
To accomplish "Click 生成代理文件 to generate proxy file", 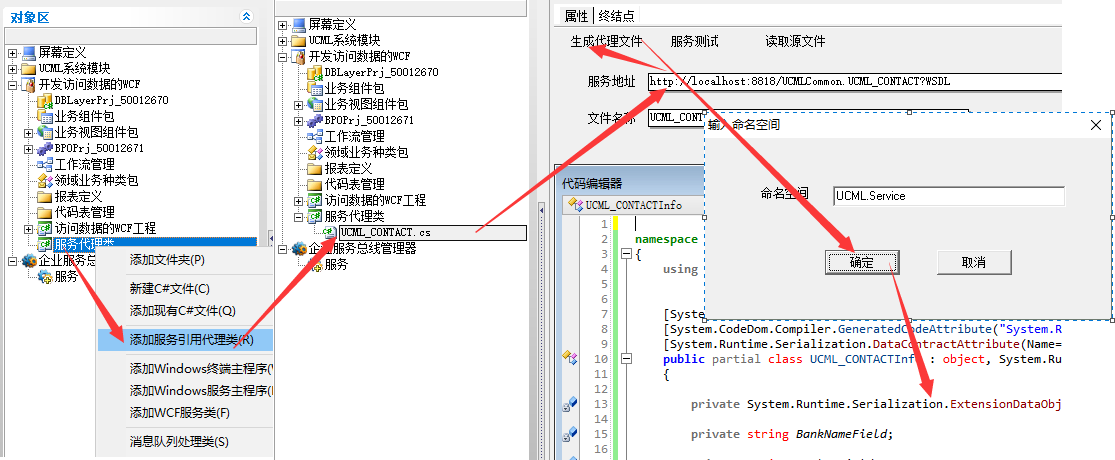I will click(x=606, y=42).
